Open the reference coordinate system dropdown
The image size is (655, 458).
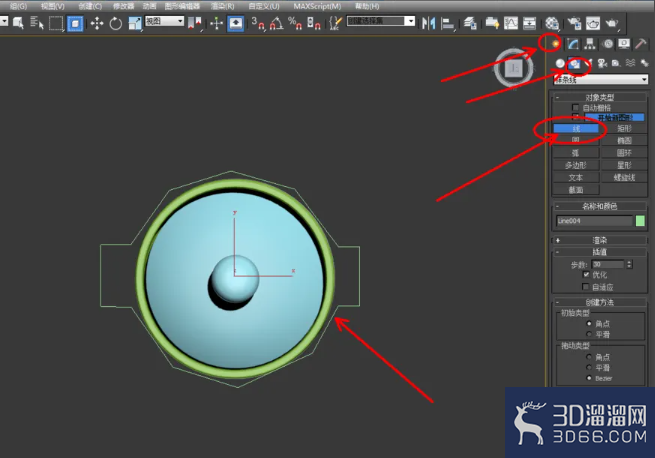165,21
